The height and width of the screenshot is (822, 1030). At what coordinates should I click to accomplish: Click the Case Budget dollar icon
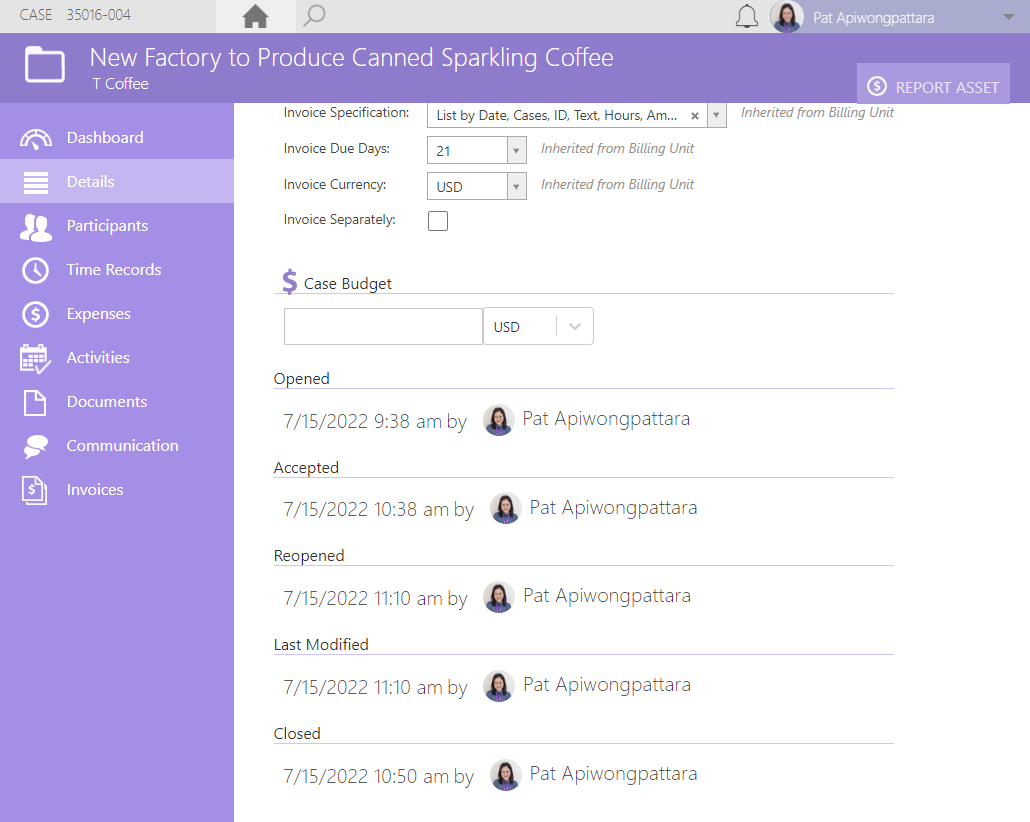pos(289,281)
